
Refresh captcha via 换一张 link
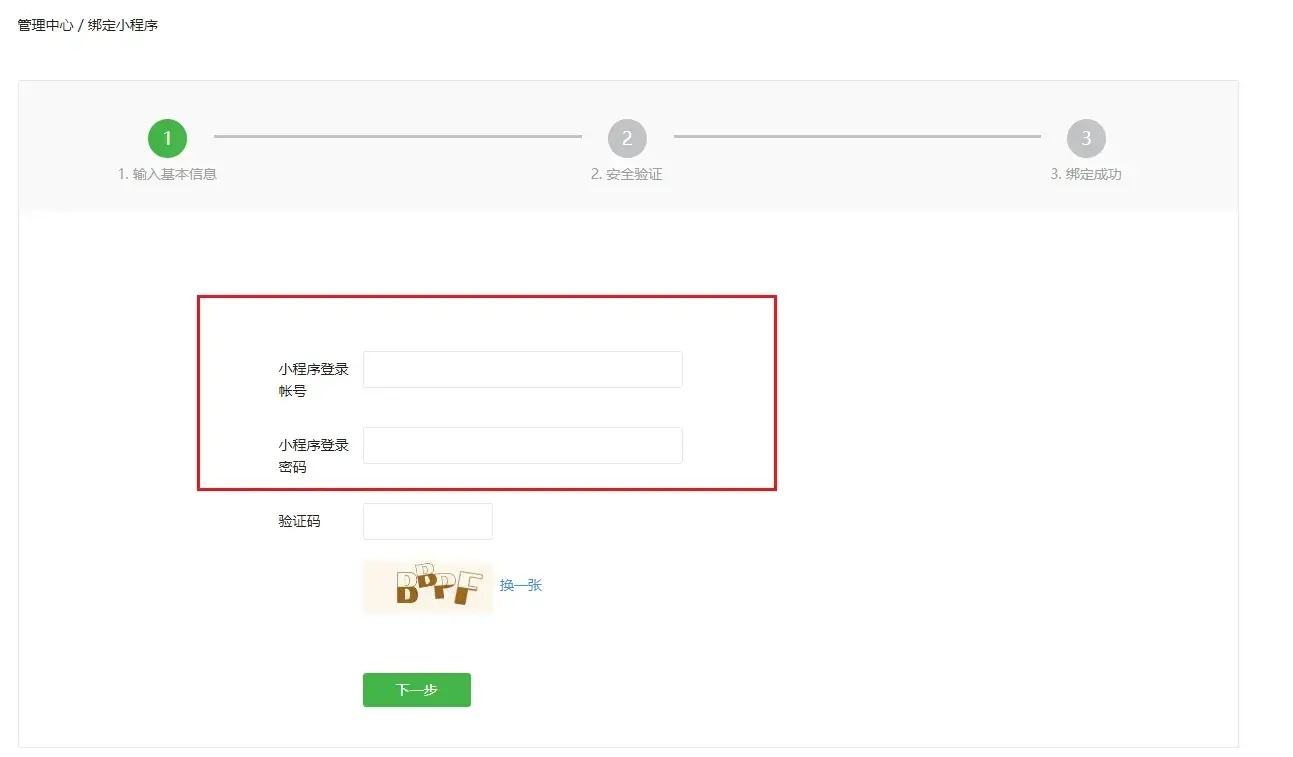[x=521, y=585]
